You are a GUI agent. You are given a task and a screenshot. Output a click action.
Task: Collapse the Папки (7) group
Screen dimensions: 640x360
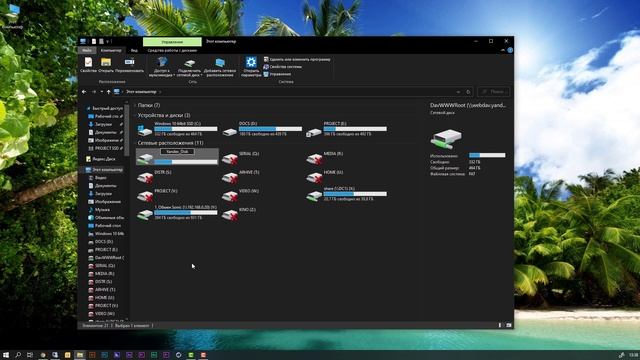(x=135, y=105)
